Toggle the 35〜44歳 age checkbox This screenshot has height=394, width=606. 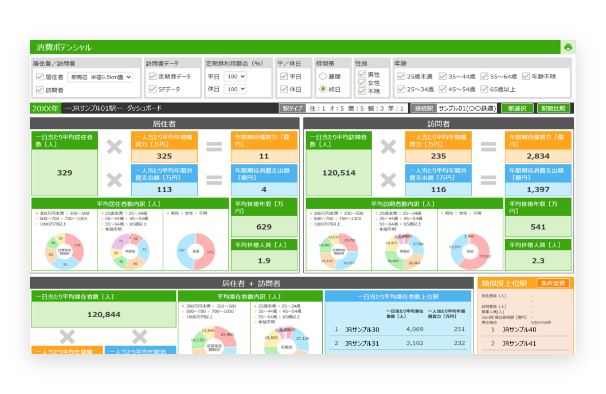(443, 76)
